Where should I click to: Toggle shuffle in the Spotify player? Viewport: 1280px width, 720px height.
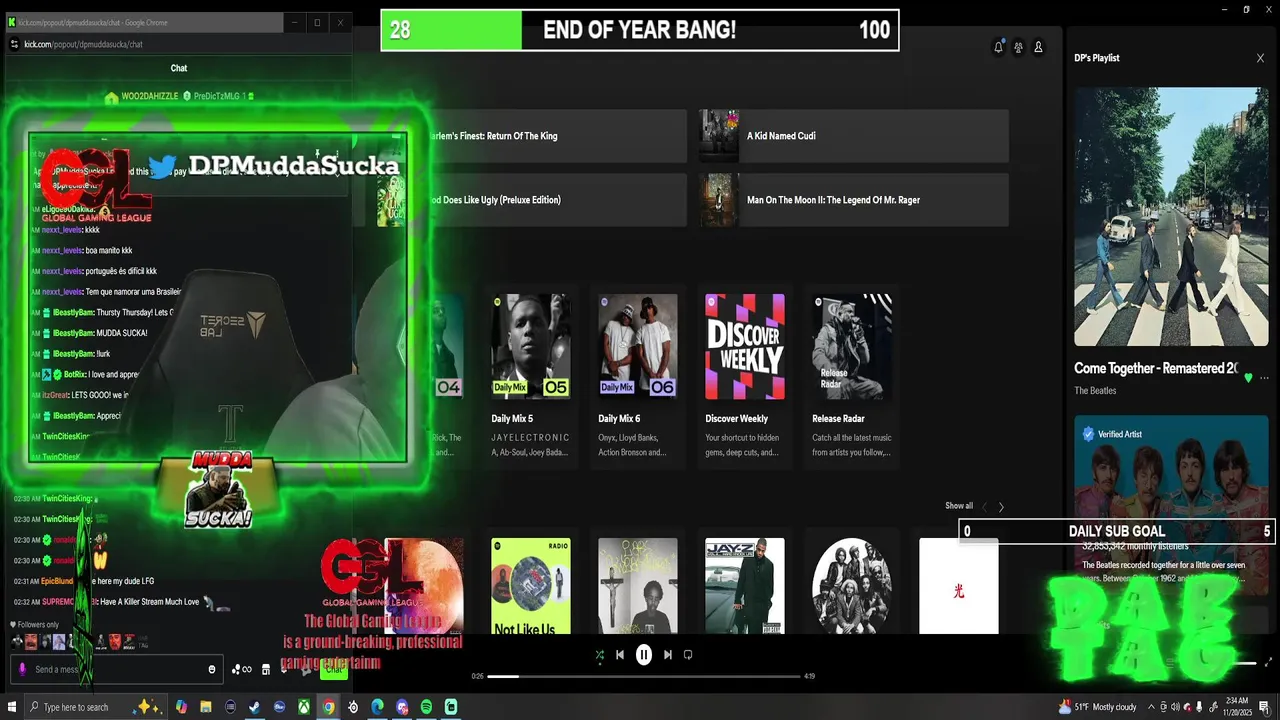click(599, 655)
